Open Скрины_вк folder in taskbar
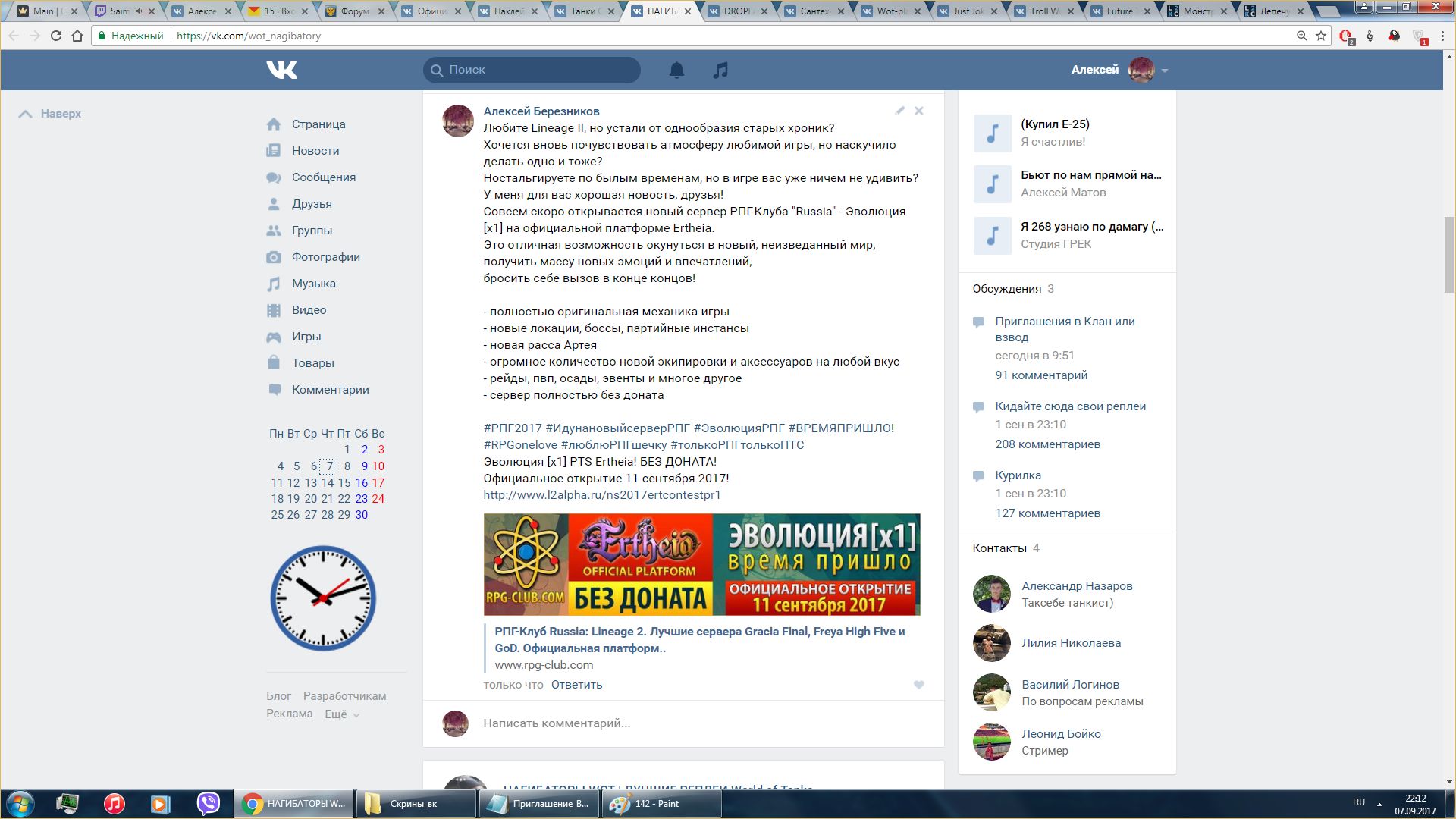1456x819 pixels. 416,804
